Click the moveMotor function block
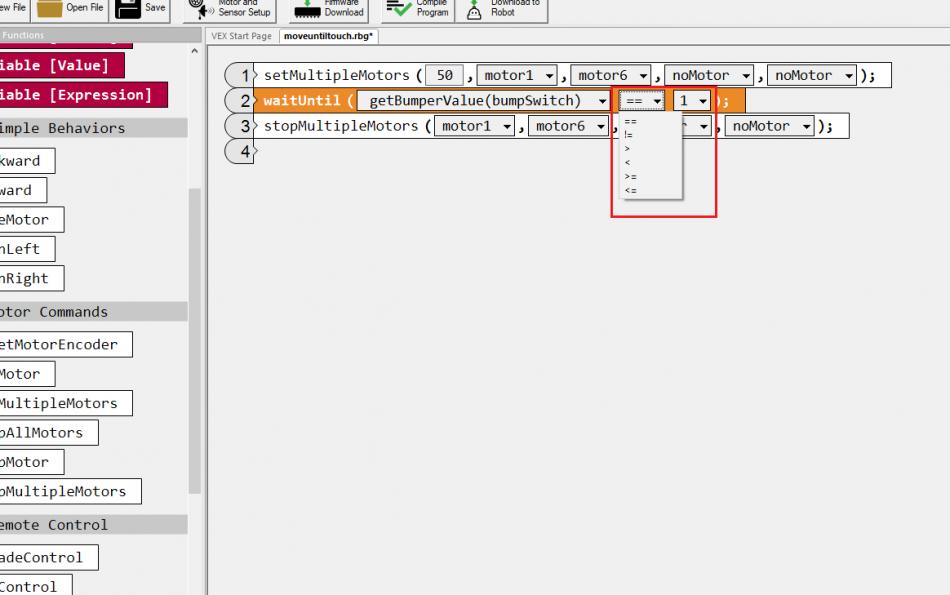 32,219
